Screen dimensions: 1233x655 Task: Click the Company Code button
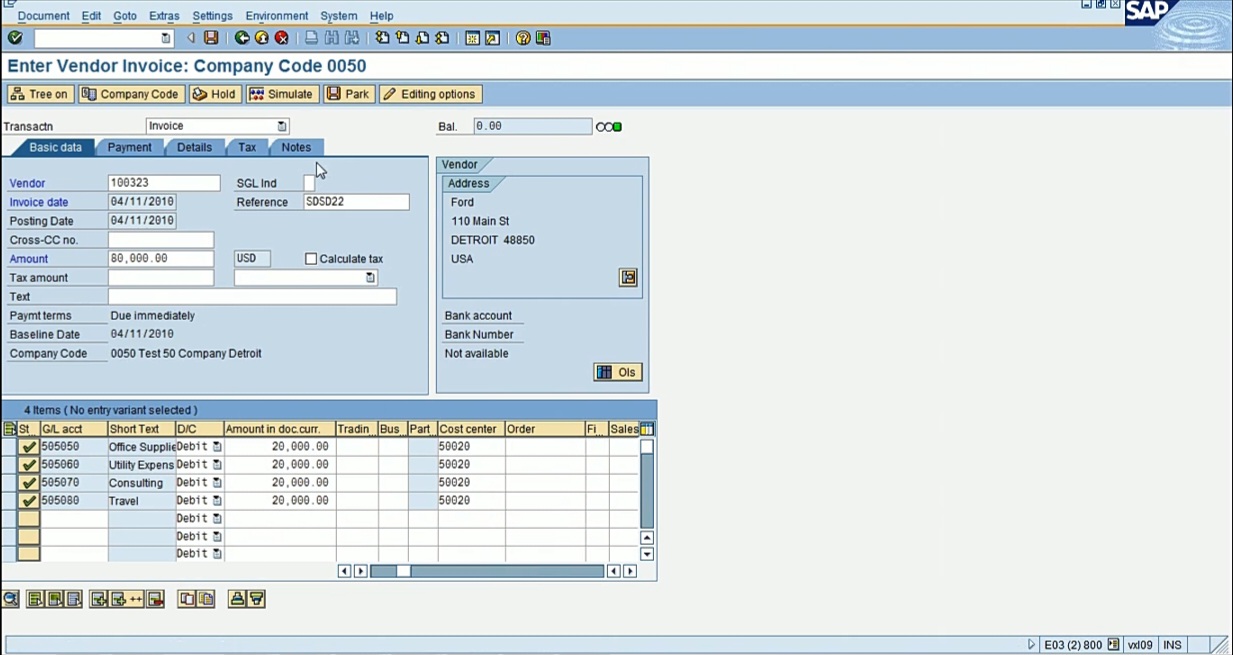coord(131,94)
